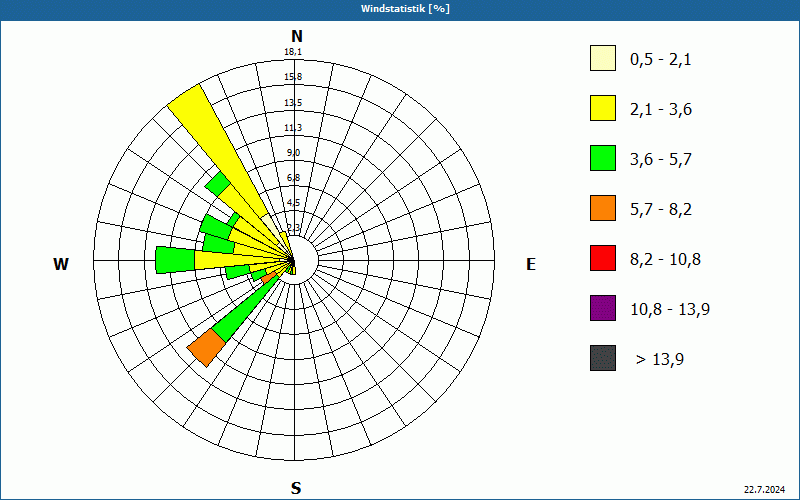Click the legend label '10,8 - 13,9'
The image size is (800, 500).
pyautogui.click(x=670, y=310)
